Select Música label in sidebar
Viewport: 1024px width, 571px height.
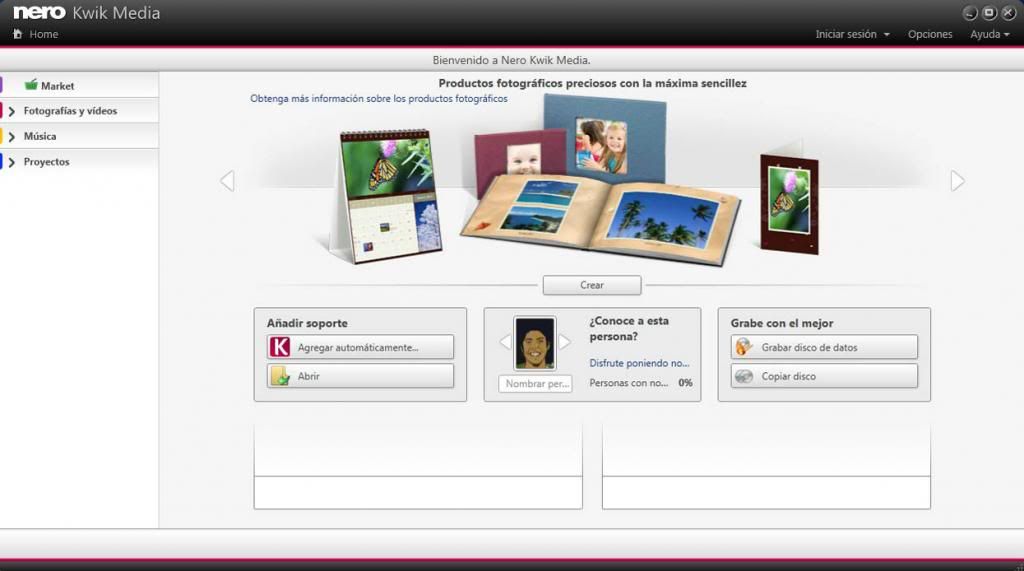40,137
